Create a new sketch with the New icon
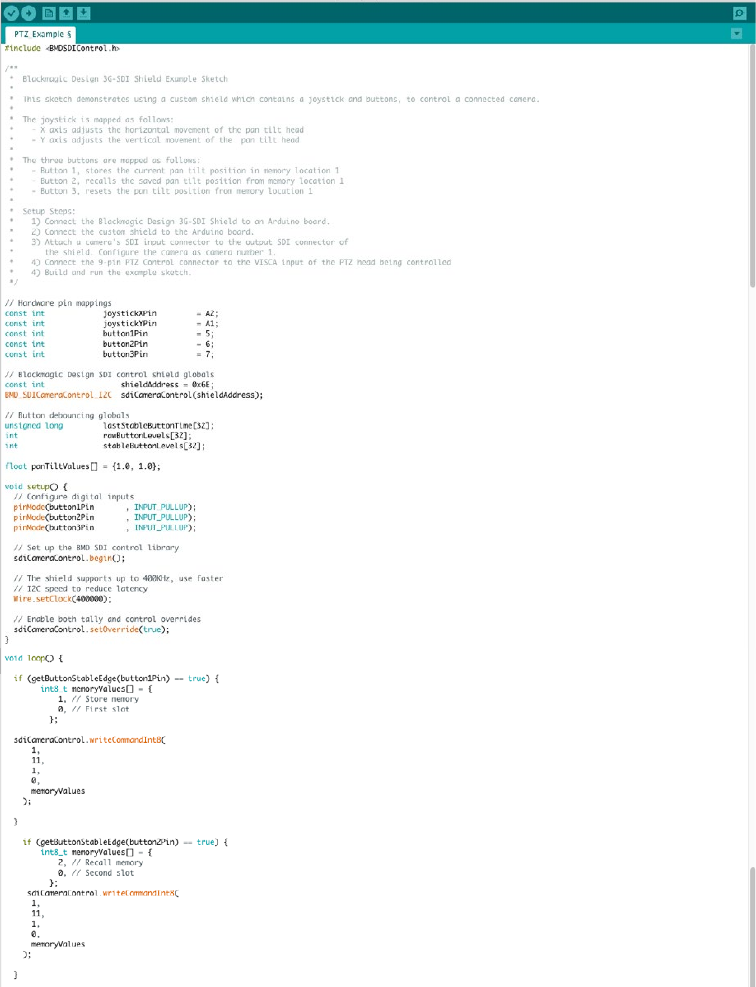Screen dimensions: 756x987 pos(48,13)
